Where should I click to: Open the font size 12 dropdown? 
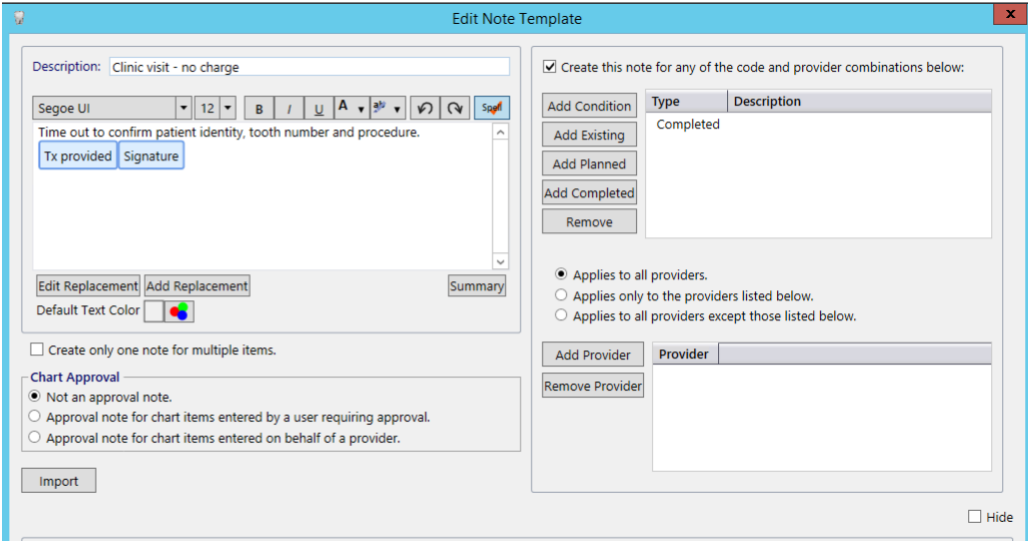(228, 108)
